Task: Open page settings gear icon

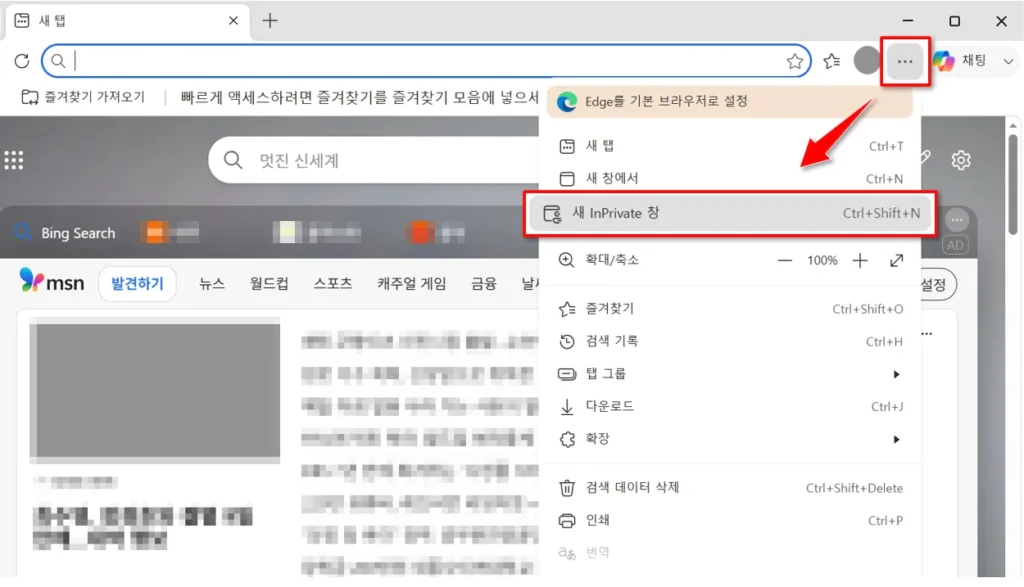Action: click(x=961, y=160)
